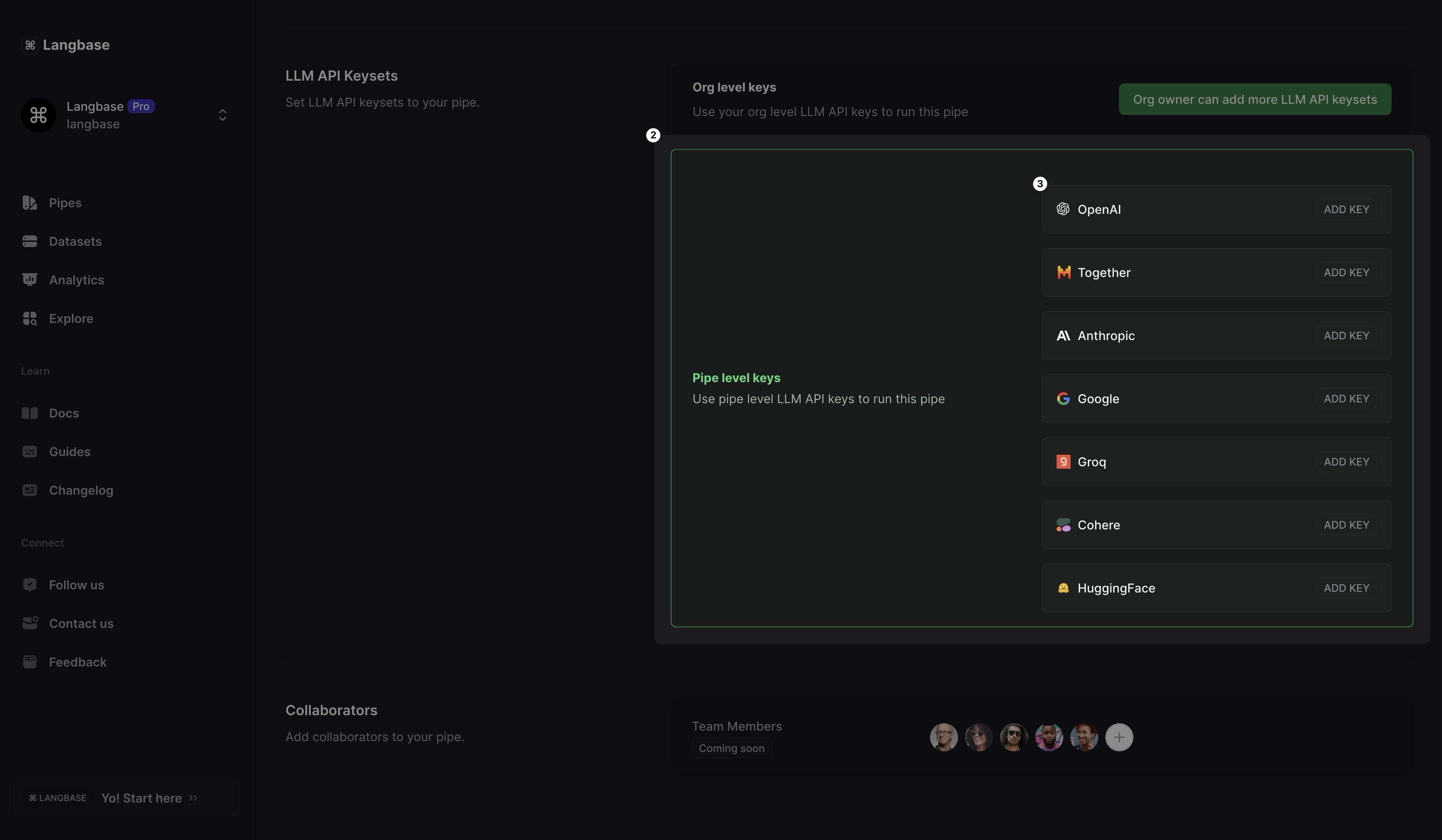Expand the Langbase org switcher chevrons
Viewport: 1442px width, 840px height.
click(223, 115)
